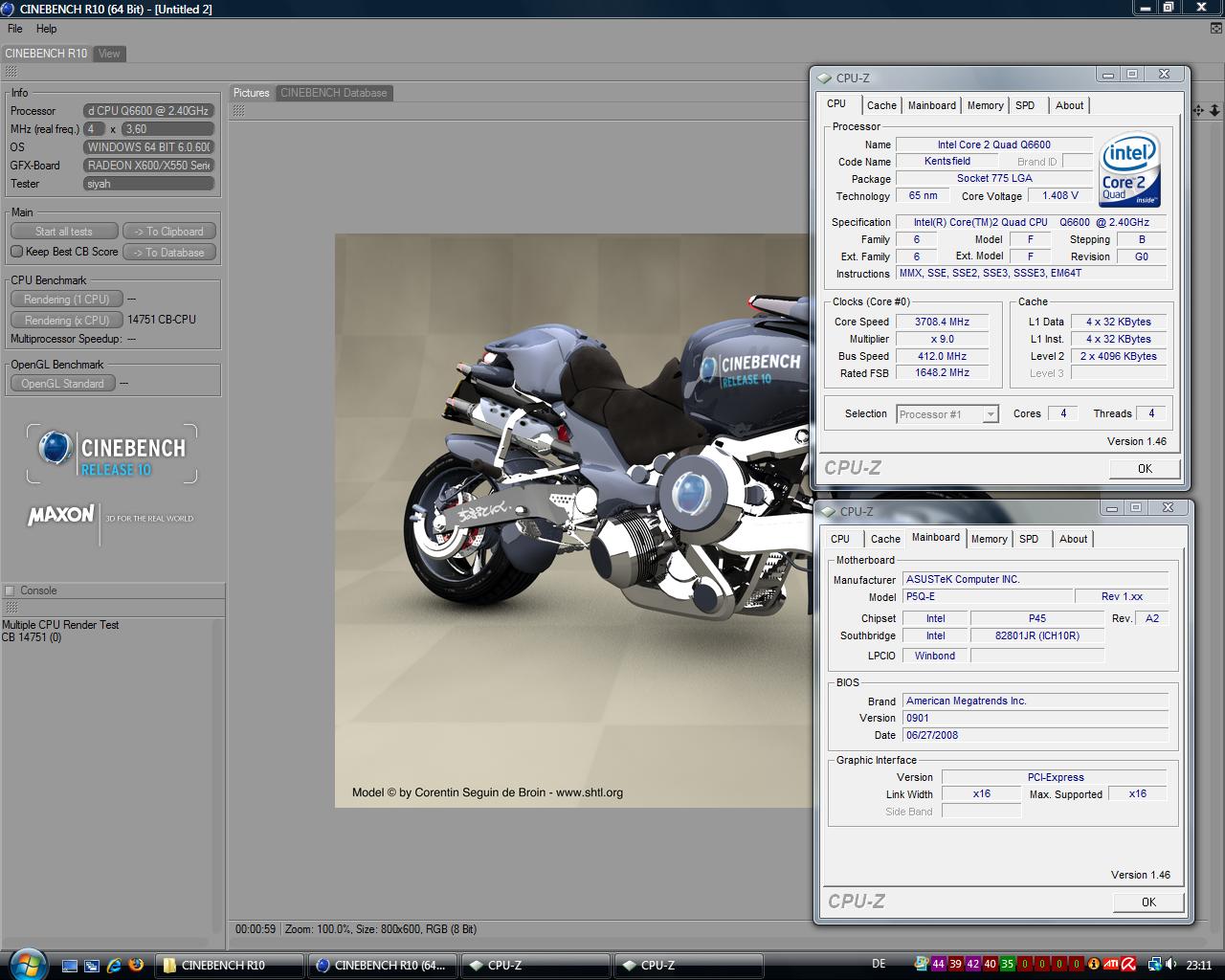Click the Intel Core 2 Quad logo
Screen dimensions: 1225x980
1129,168
